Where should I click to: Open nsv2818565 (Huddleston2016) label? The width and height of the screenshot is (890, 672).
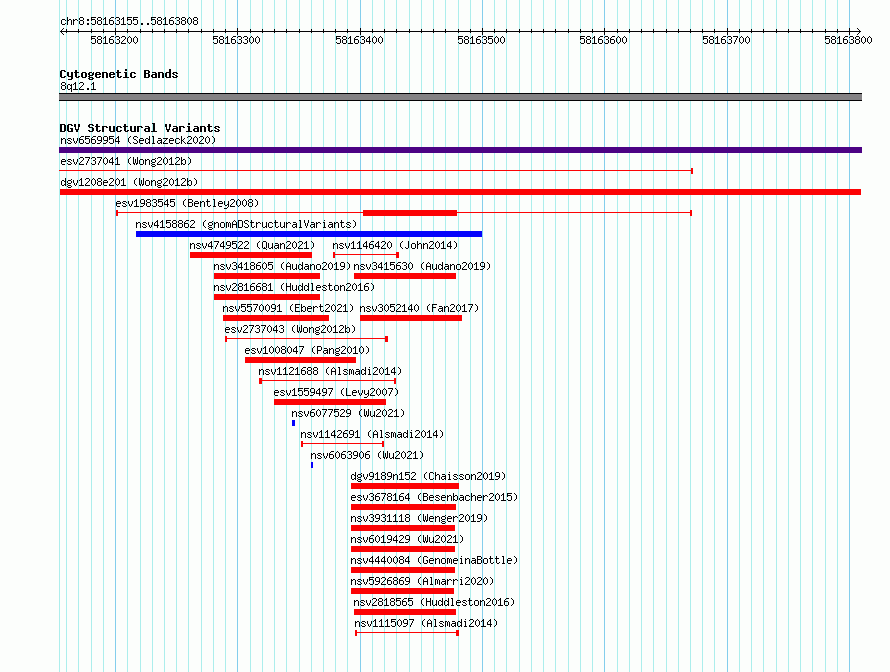(434, 602)
